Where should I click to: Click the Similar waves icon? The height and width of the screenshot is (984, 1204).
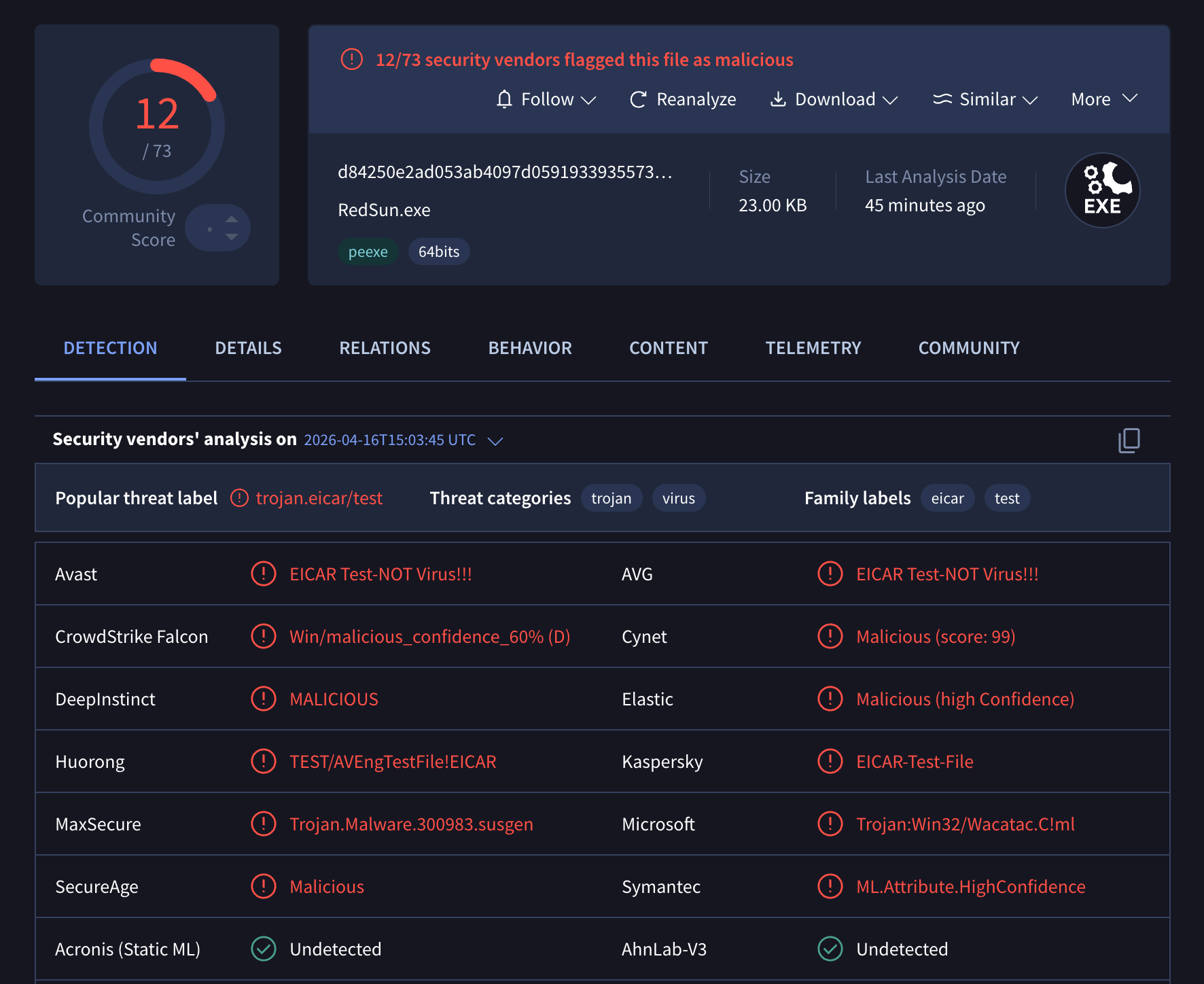[942, 99]
